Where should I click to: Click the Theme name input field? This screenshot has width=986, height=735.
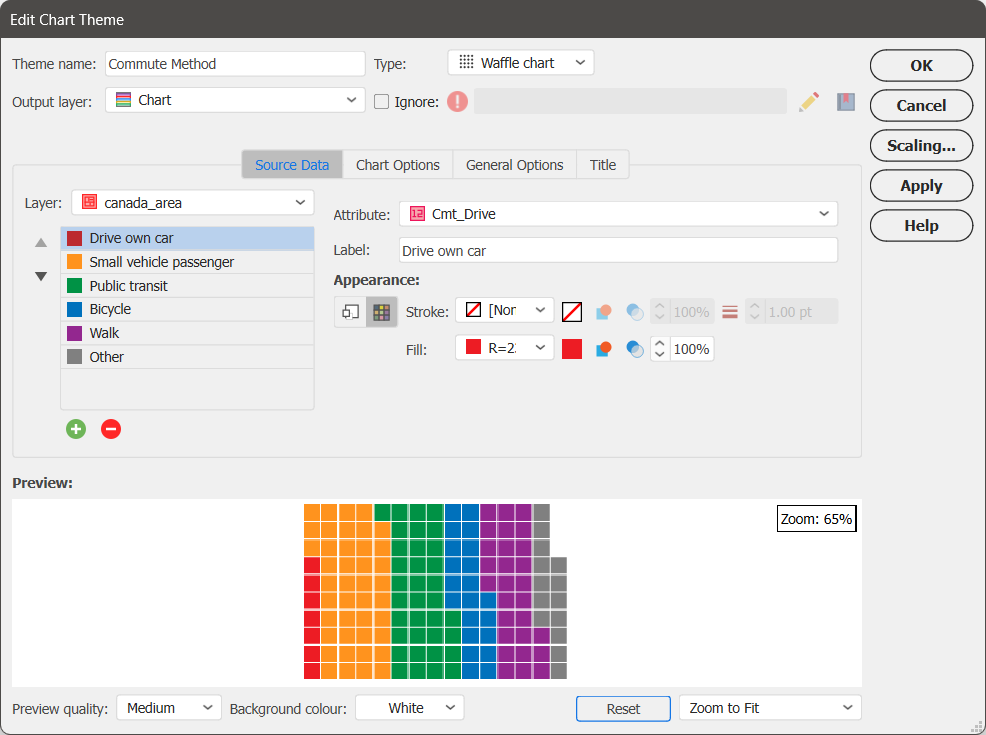click(x=235, y=64)
